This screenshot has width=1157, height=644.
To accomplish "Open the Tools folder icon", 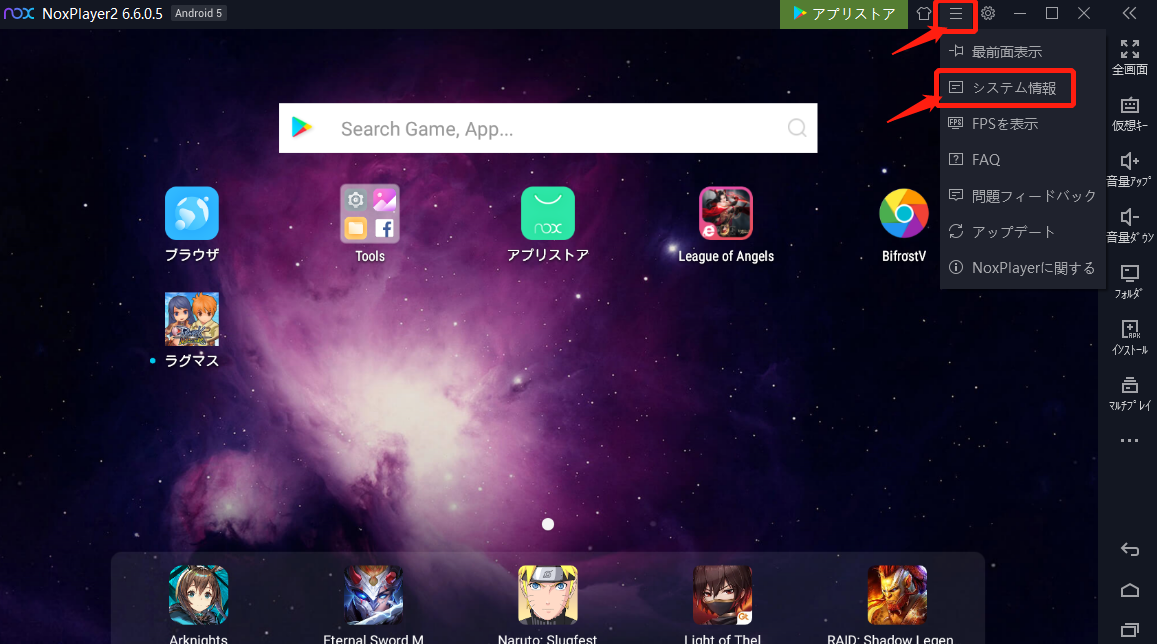I will point(369,213).
